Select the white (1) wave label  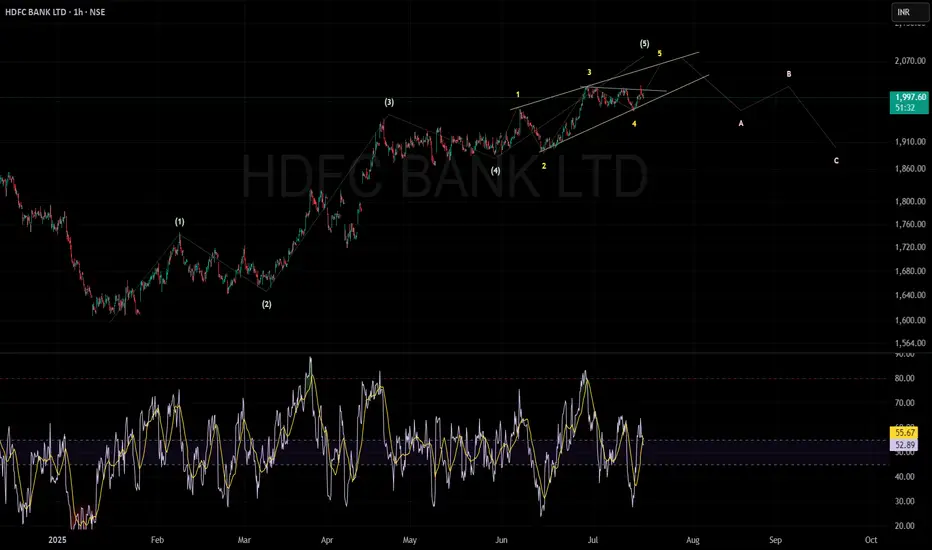[180, 222]
